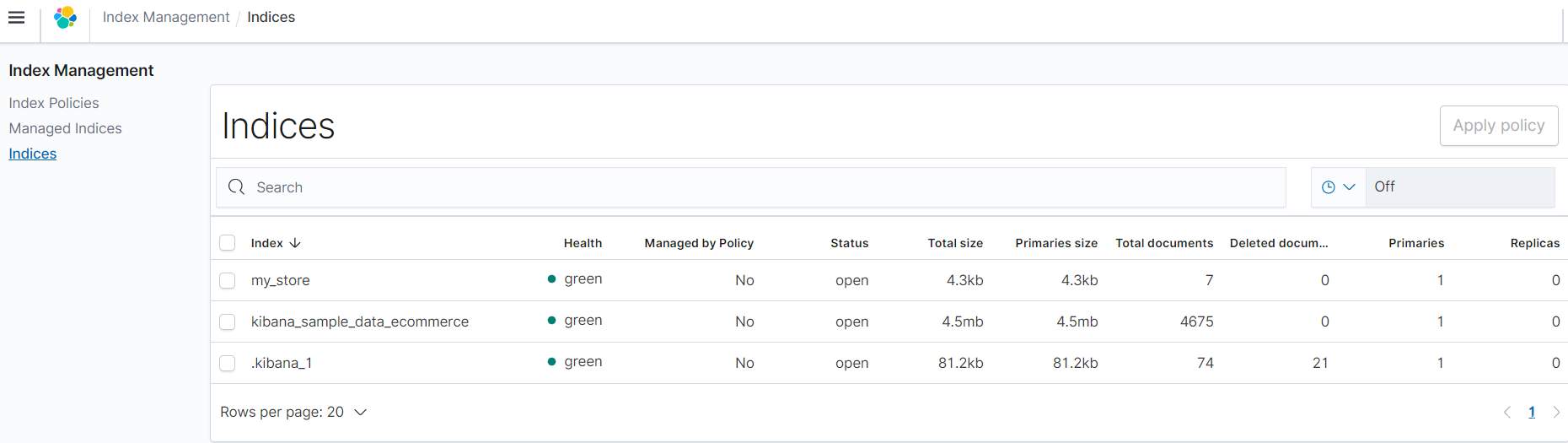Click the OpenSearch Dashboards logo
This screenshot has height=443, width=1568.
(x=65, y=18)
